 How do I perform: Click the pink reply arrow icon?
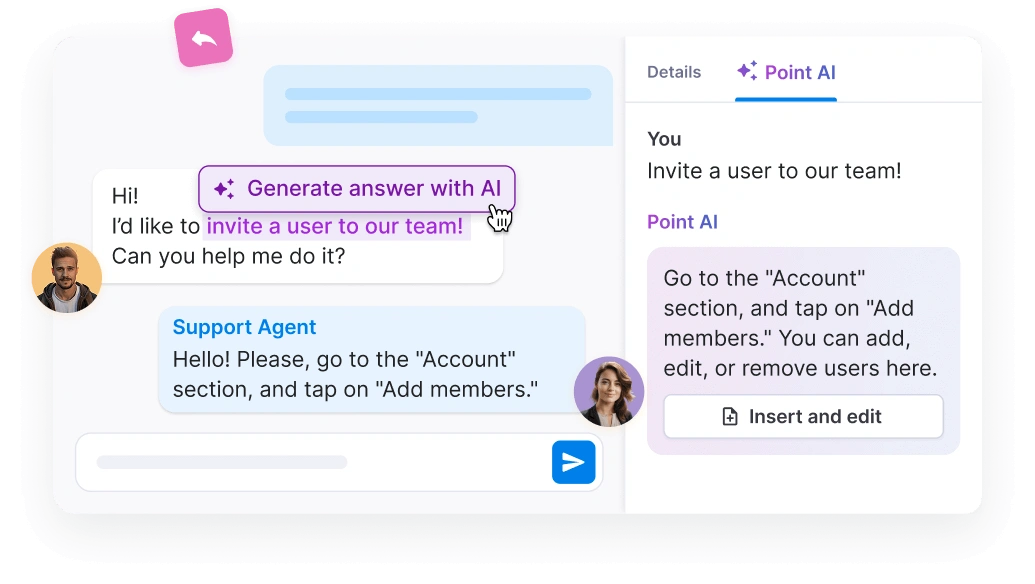204,39
